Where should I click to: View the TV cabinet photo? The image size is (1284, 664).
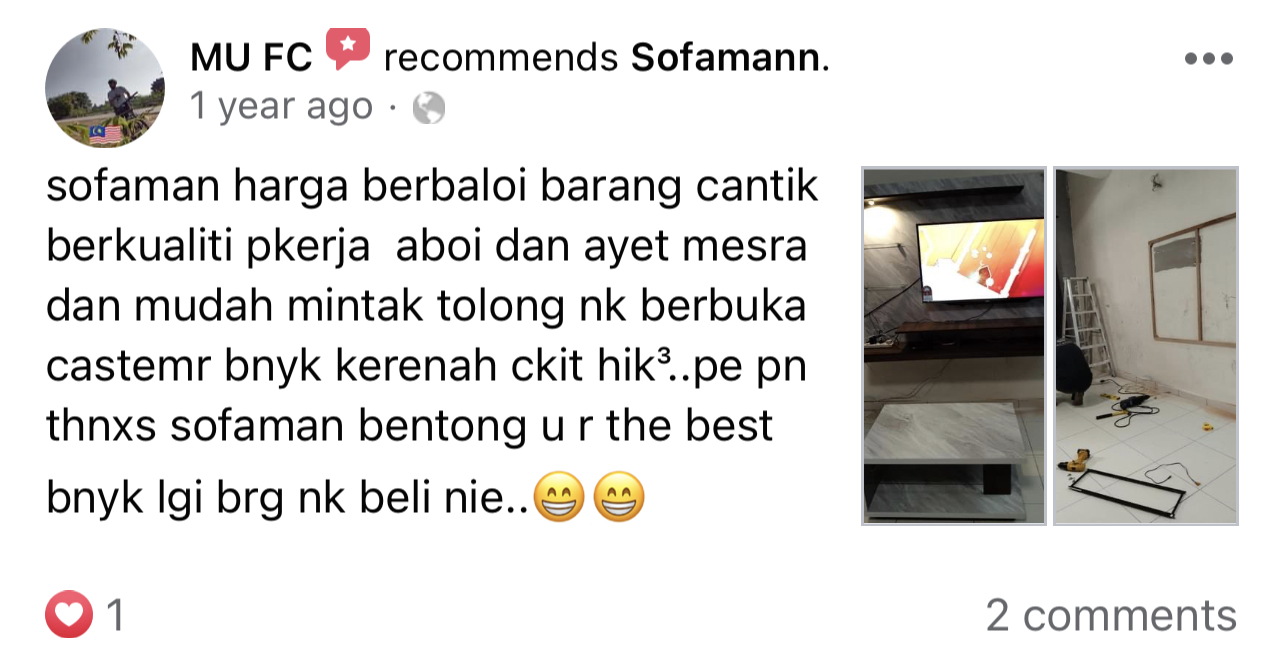tap(954, 346)
